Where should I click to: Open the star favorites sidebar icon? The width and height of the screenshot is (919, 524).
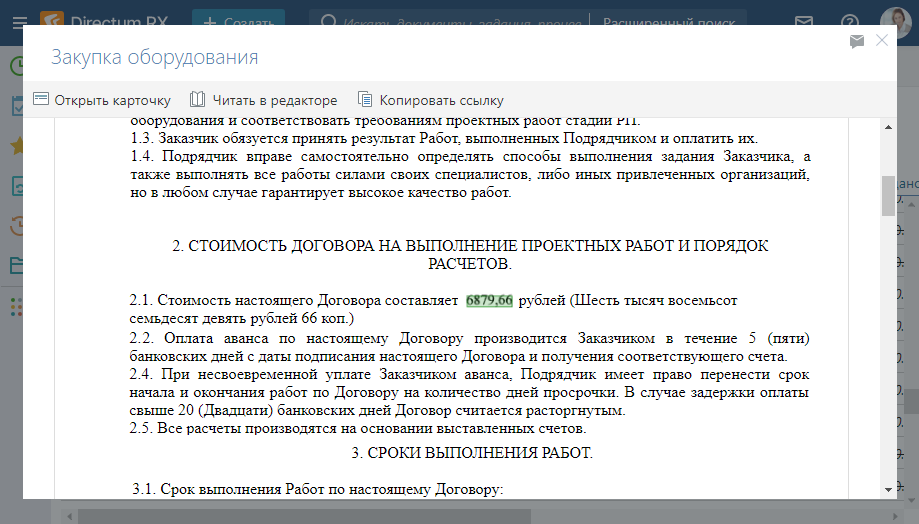coord(17,146)
